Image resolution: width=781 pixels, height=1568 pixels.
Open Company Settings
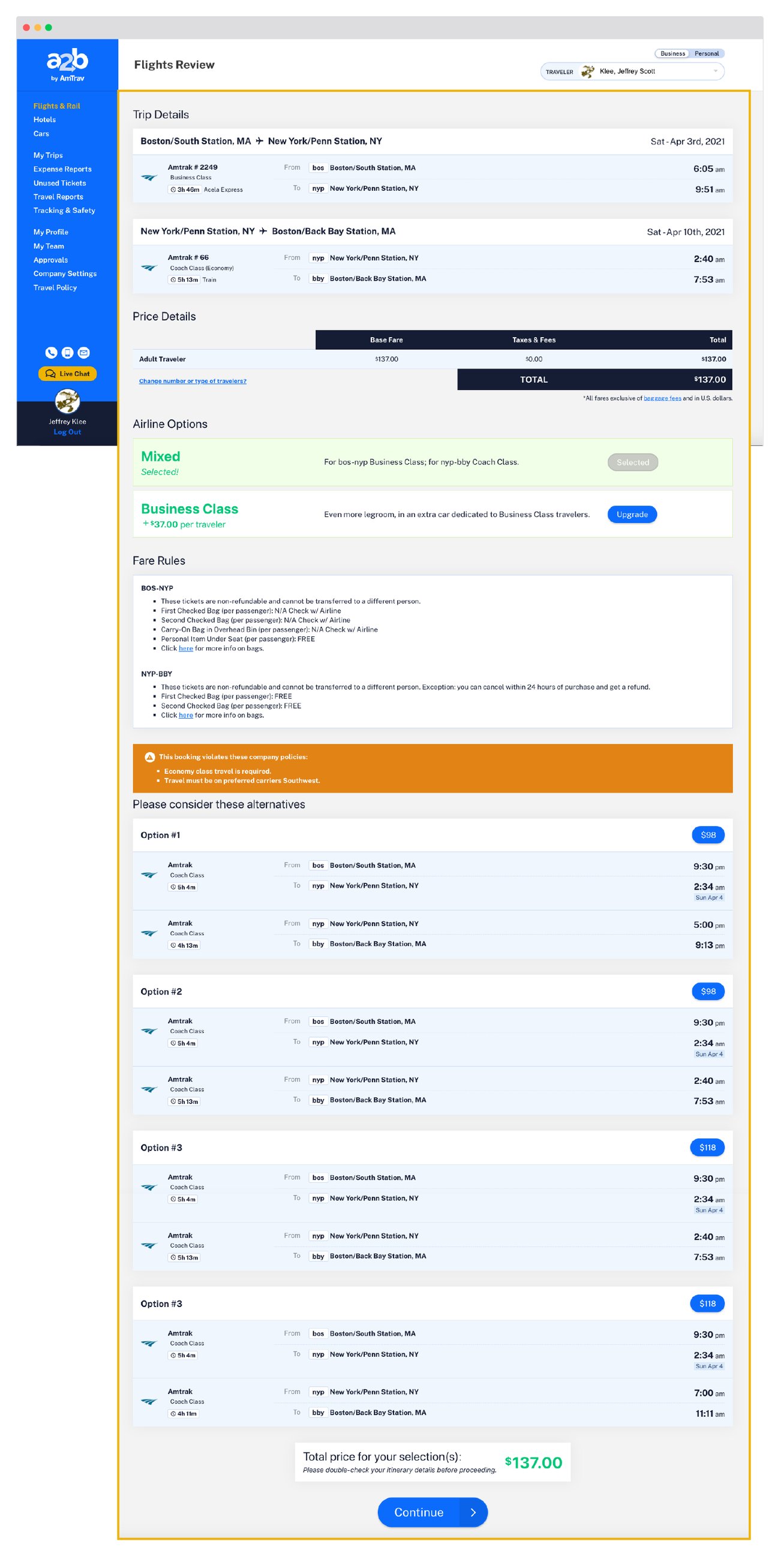[65, 274]
